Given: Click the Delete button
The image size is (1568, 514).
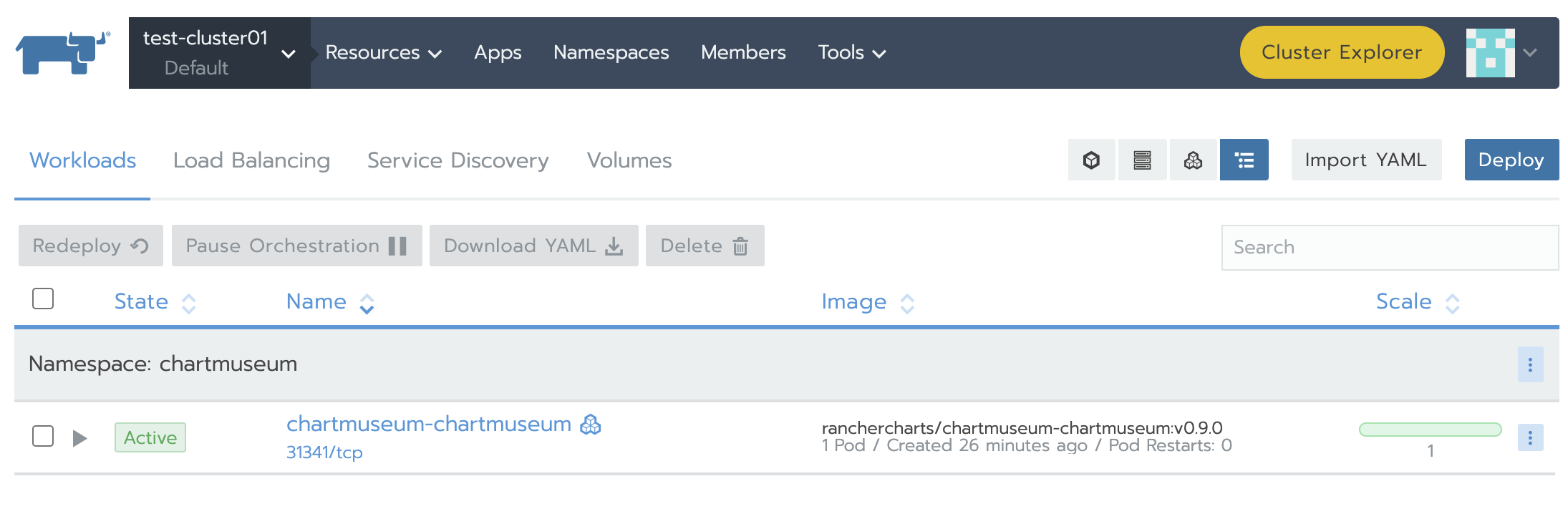Looking at the screenshot, I should [705, 246].
